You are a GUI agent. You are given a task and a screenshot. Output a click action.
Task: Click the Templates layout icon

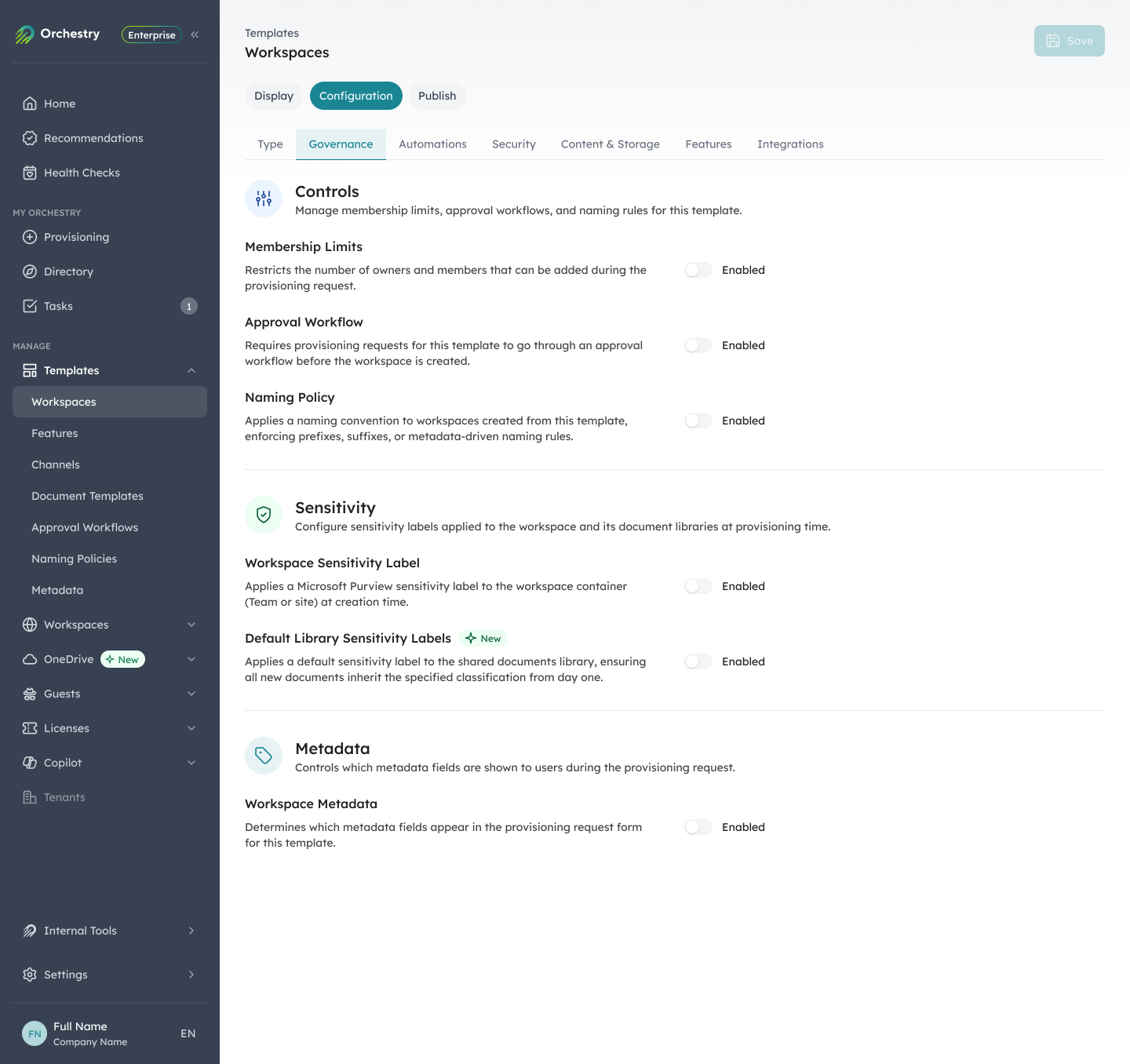(30, 370)
